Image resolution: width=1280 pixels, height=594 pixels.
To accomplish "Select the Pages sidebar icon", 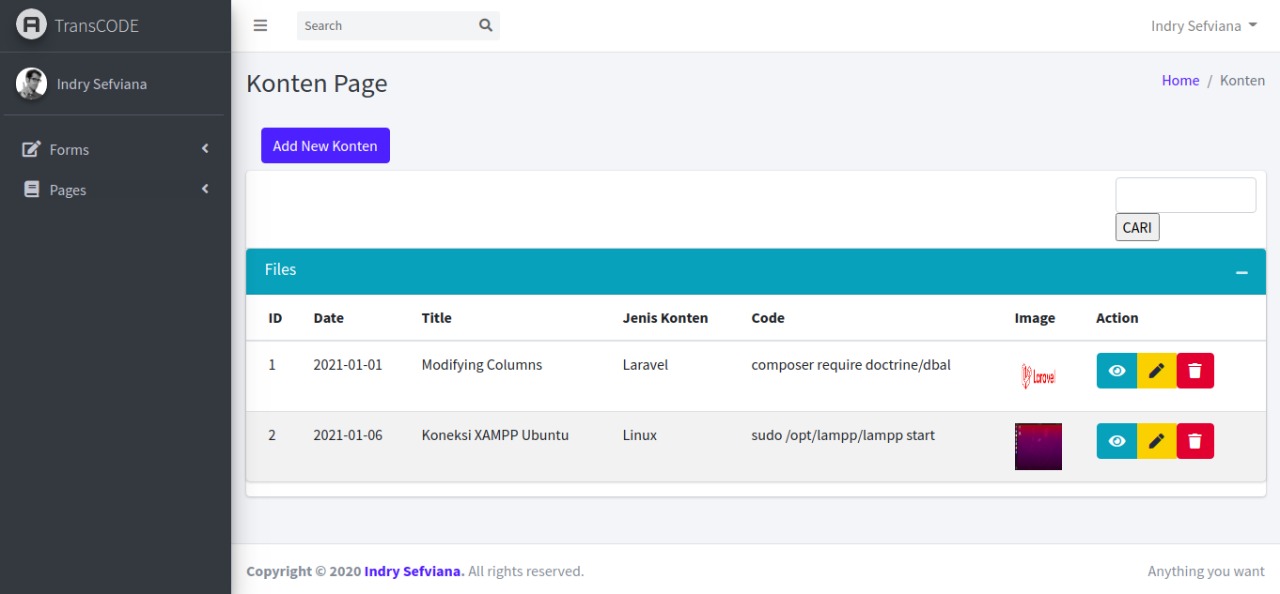I will point(32,189).
